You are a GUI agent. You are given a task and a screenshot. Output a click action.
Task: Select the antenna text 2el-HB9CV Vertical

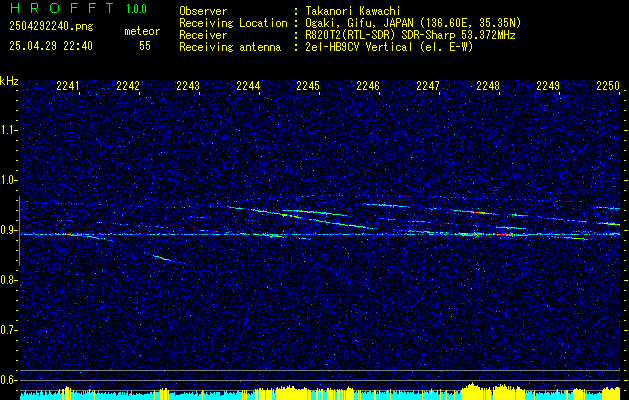pos(357,47)
